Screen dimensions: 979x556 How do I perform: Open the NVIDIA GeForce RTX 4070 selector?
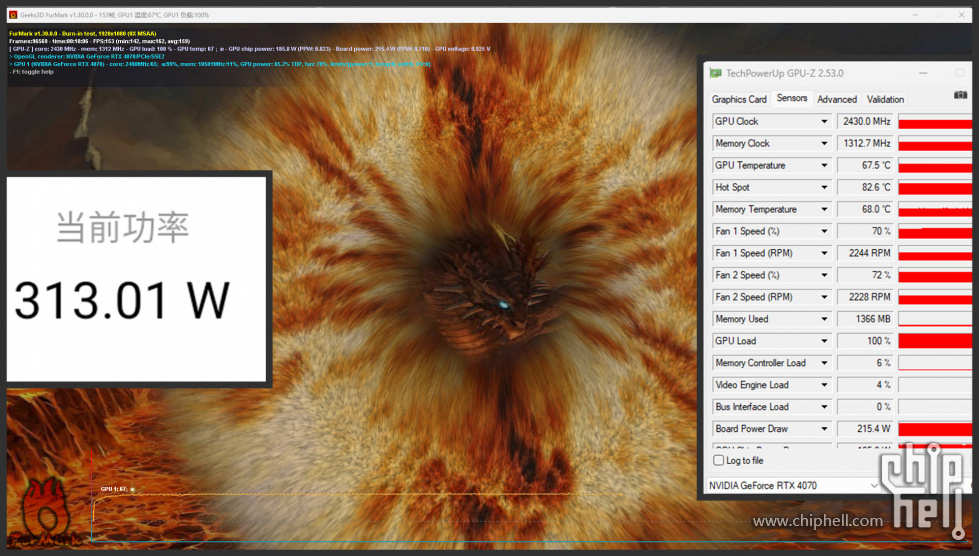click(x=794, y=485)
